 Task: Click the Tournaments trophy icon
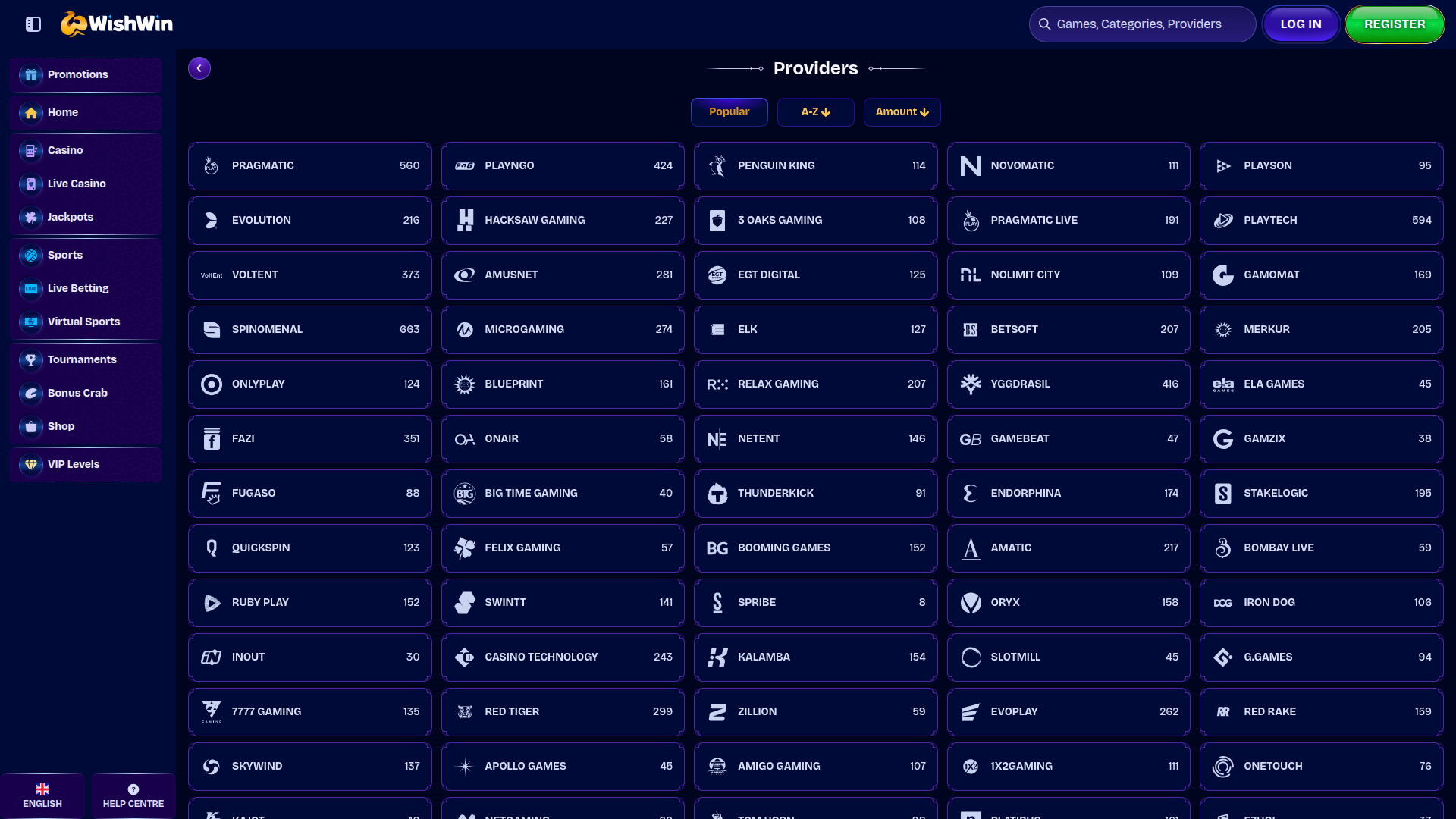click(x=31, y=359)
